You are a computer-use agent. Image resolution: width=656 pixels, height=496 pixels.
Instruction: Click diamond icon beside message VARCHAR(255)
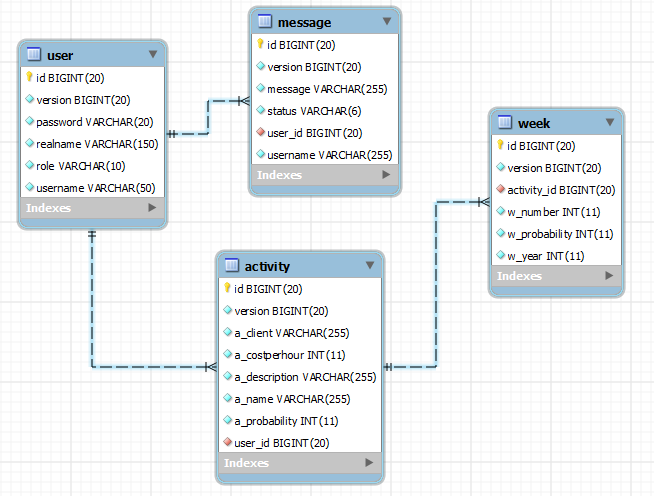260,88
